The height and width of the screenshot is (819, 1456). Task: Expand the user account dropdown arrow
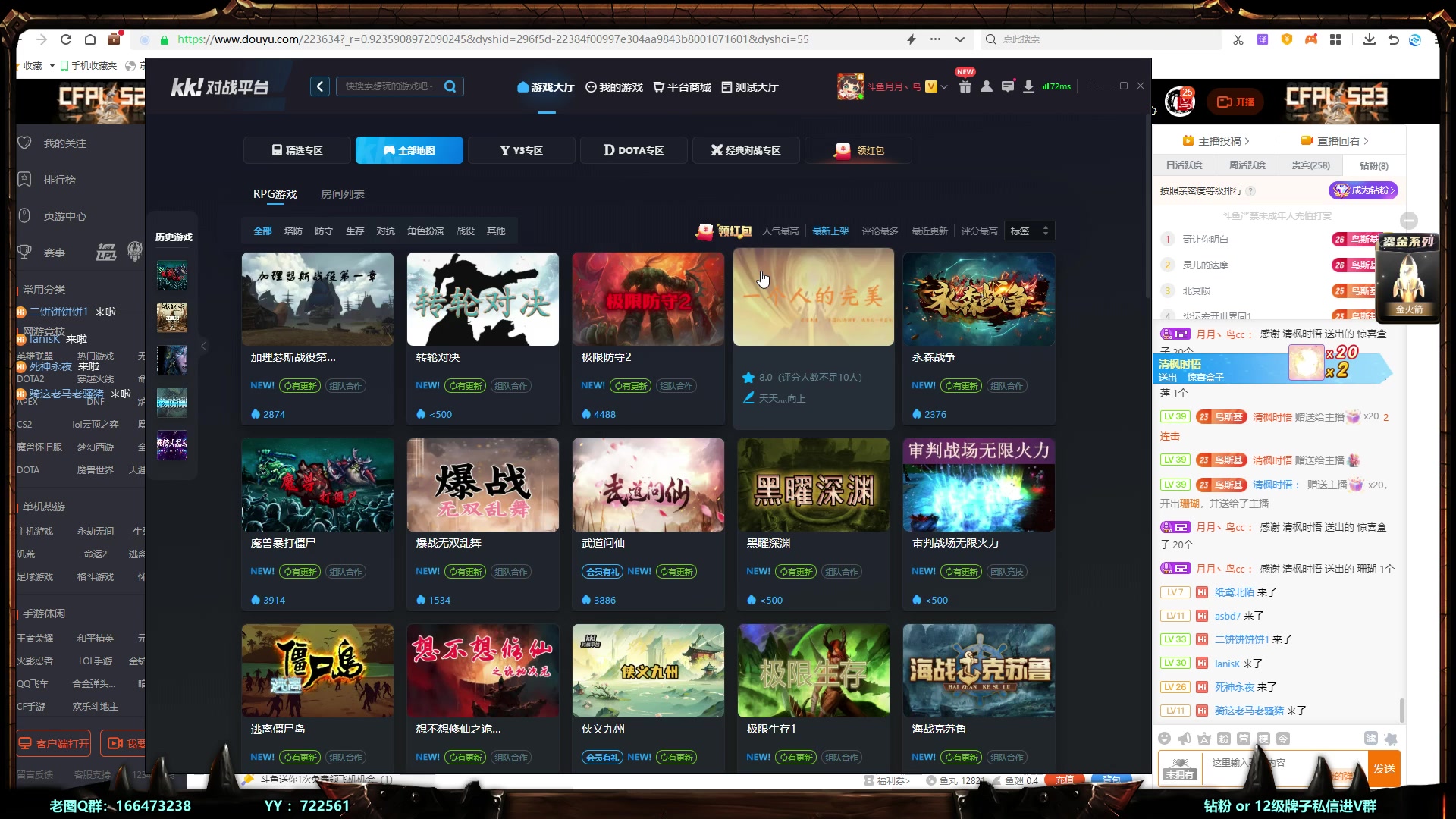944,86
